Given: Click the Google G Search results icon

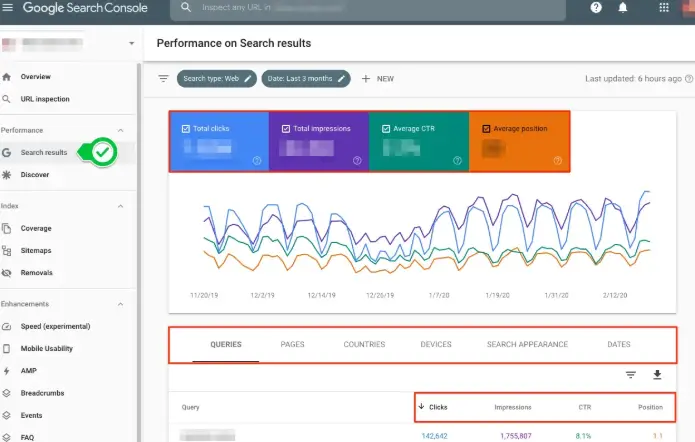Looking at the screenshot, I should pyautogui.click(x=6, y=153).
